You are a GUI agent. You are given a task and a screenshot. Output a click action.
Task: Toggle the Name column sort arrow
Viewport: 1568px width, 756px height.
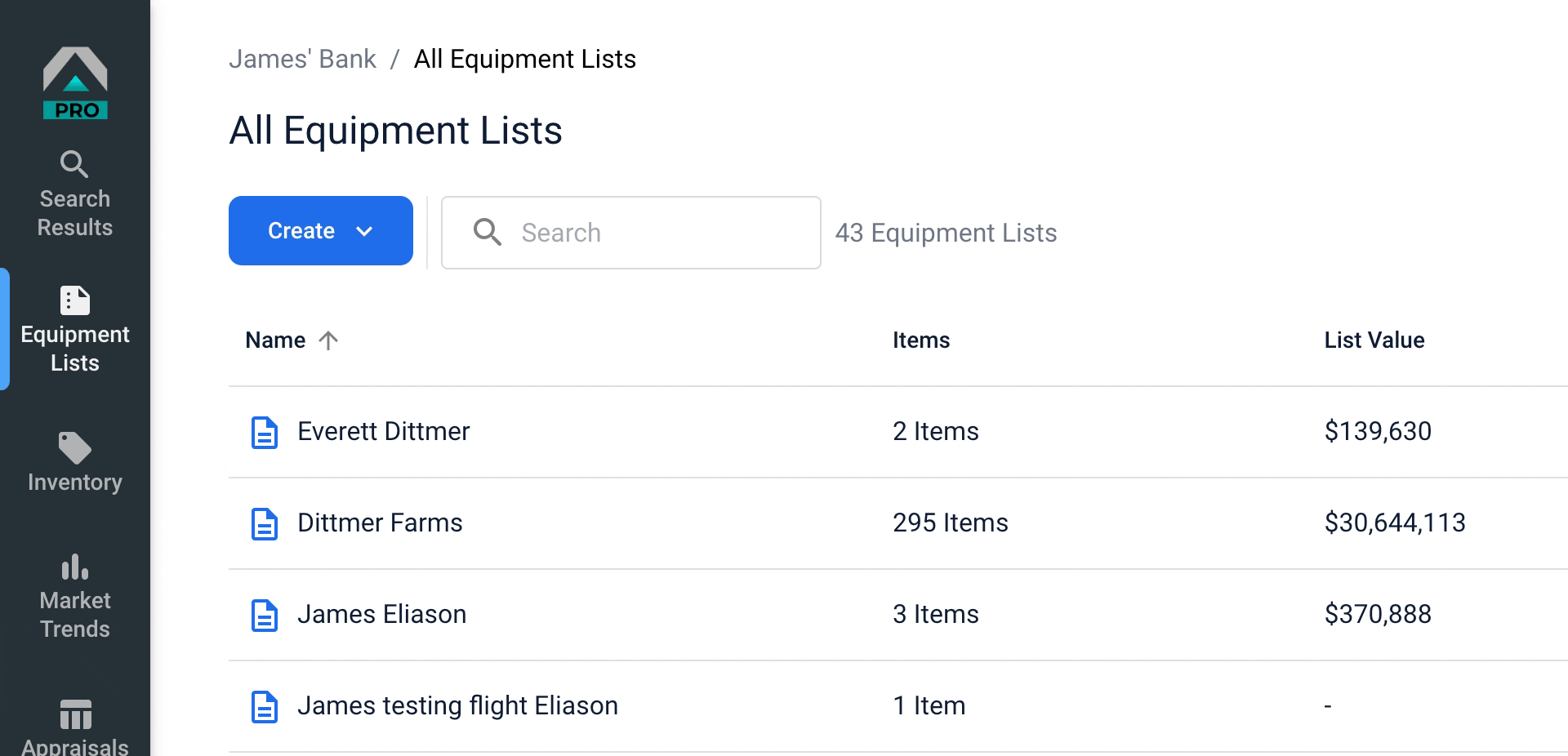328,340
